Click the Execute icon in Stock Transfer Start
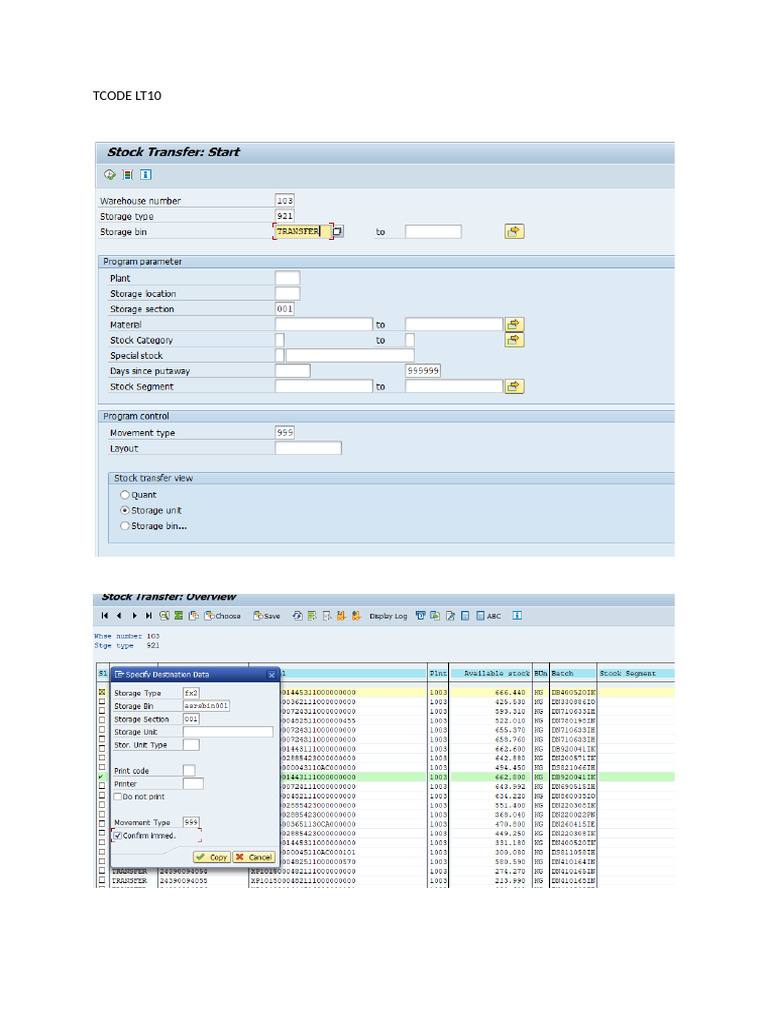The width and height of the screenshot is (768, 1024). coord(110,174)
